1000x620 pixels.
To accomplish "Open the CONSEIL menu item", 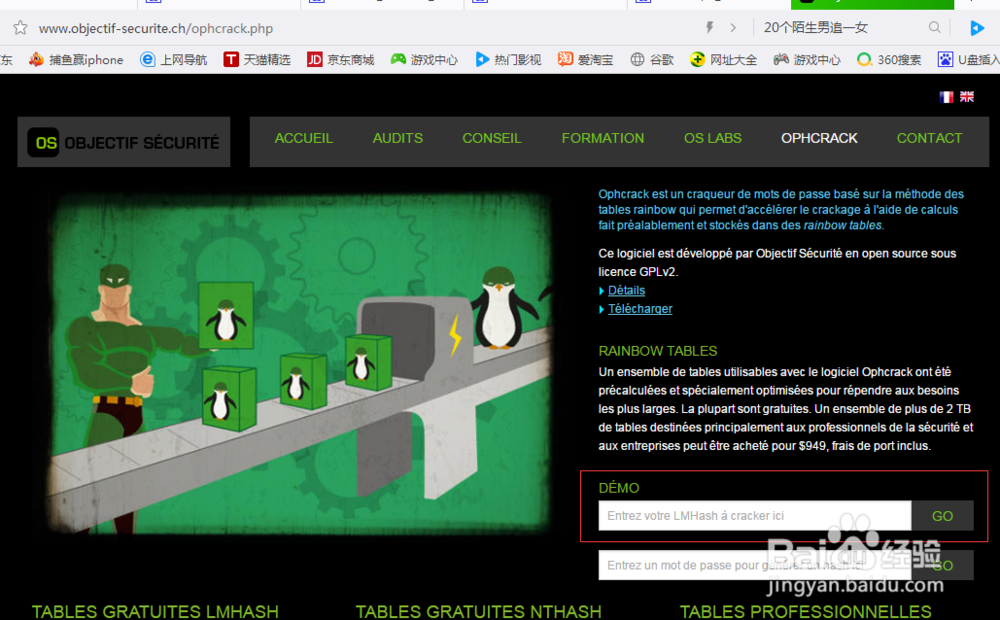I will [492, 138].
